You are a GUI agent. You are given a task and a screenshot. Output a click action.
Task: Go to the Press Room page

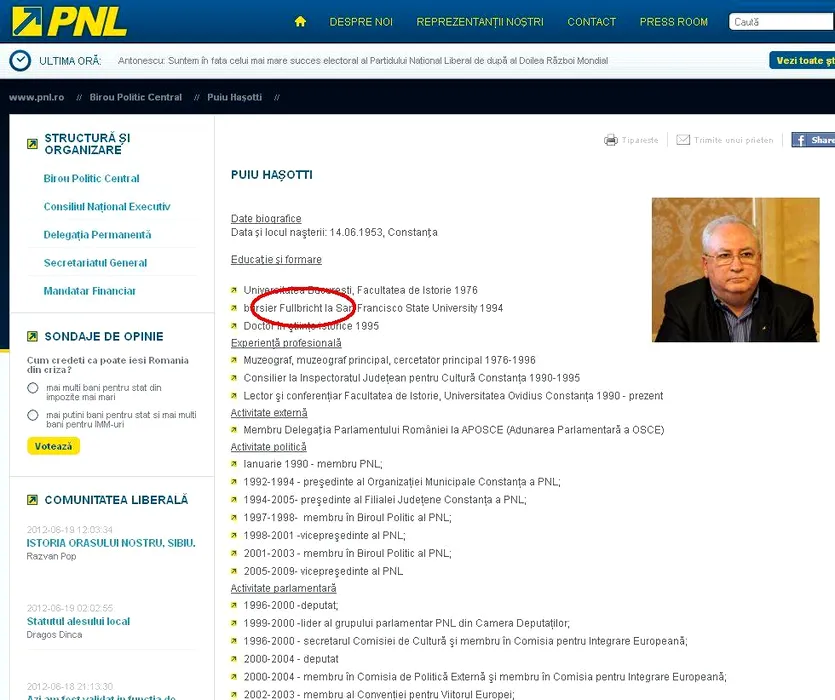click(x=673, y=22)
